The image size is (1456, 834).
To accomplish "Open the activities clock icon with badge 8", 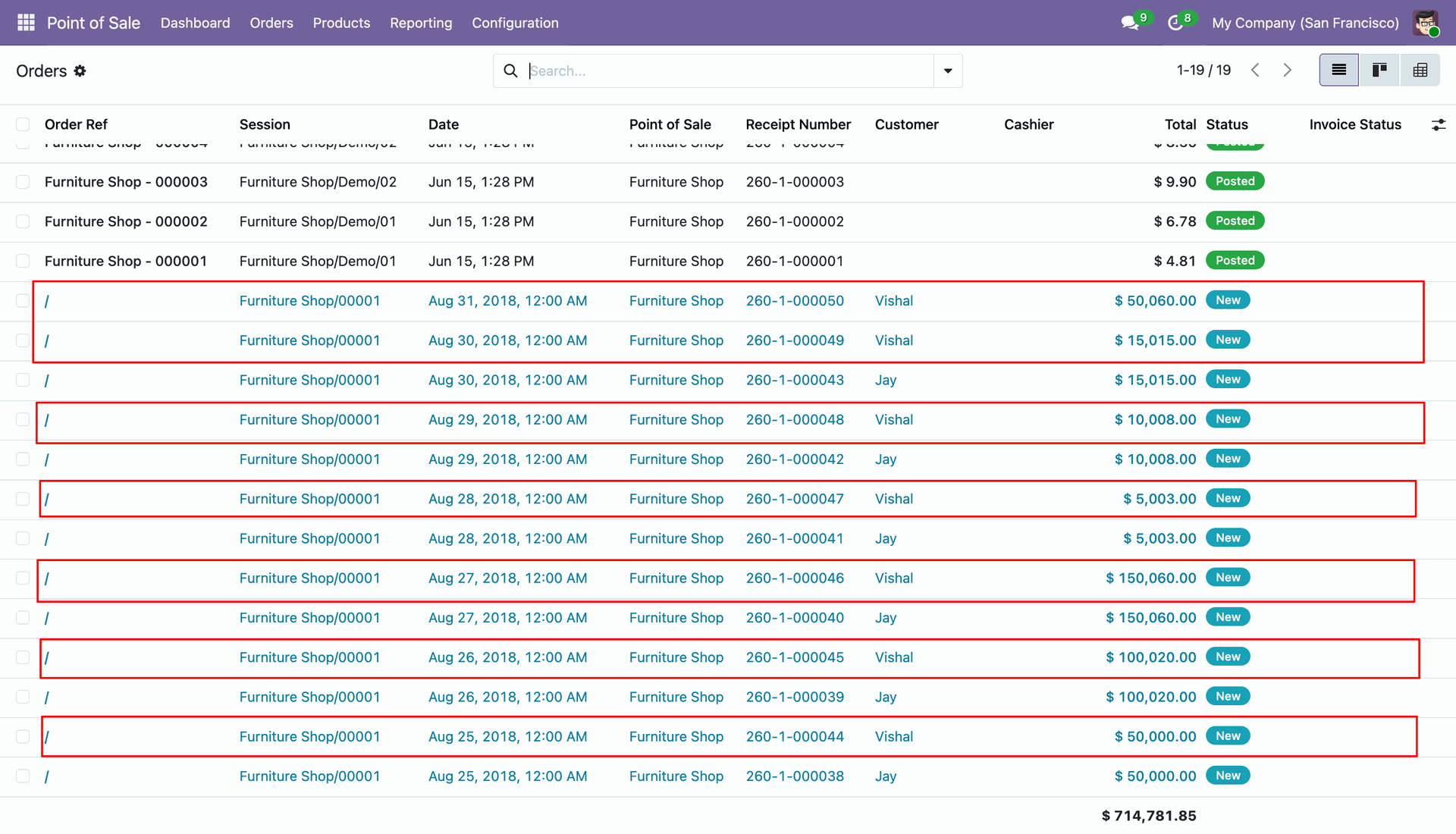I will click(1175, 23).
